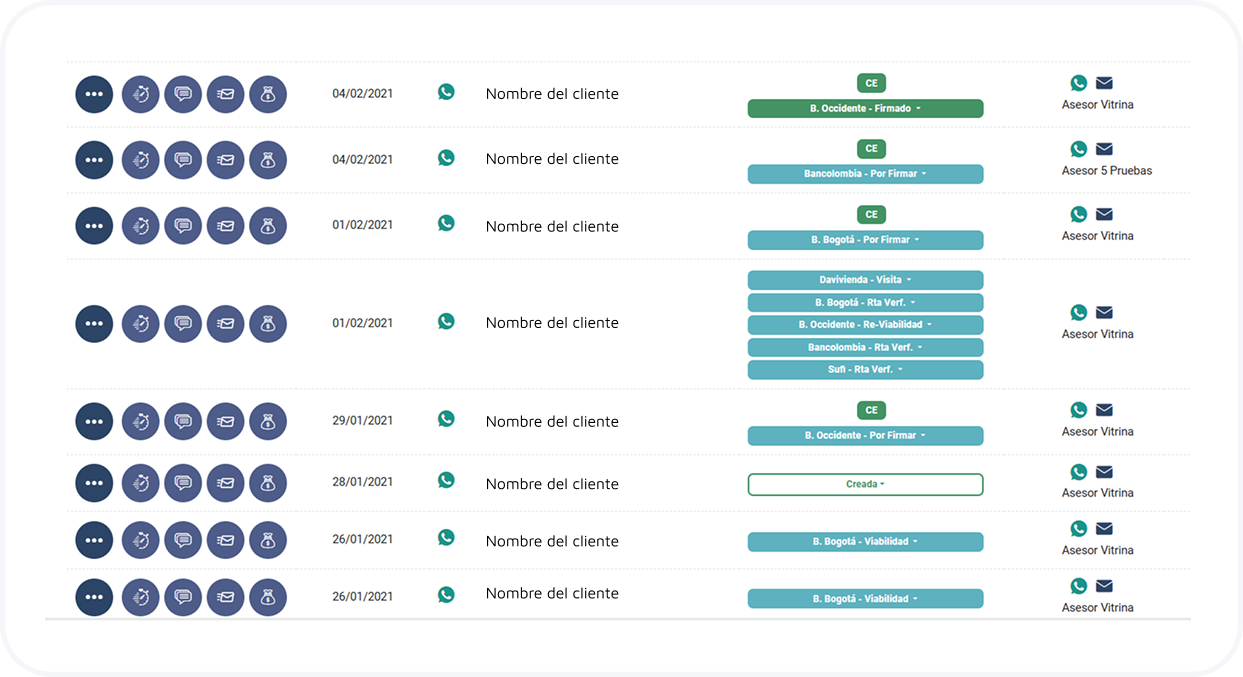The image size is (1243, 677).
Task: Click CE badge above B. Occidente - Por Firmar
Action: 871,410
